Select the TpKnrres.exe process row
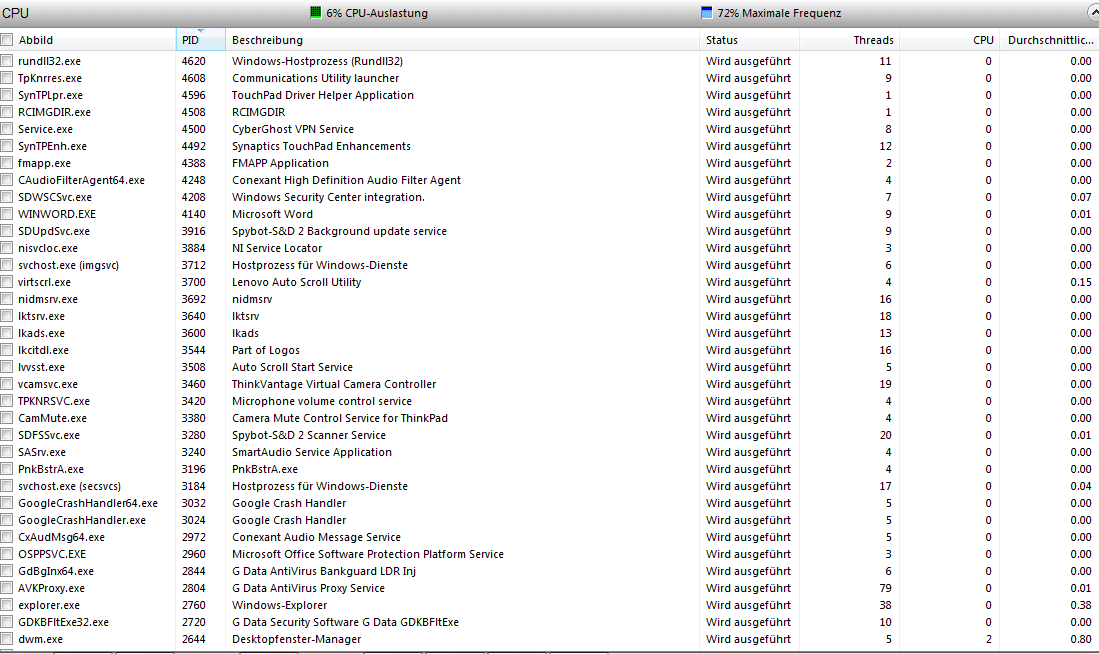This screenshot has height=654, width=1099. coord(550,78)
